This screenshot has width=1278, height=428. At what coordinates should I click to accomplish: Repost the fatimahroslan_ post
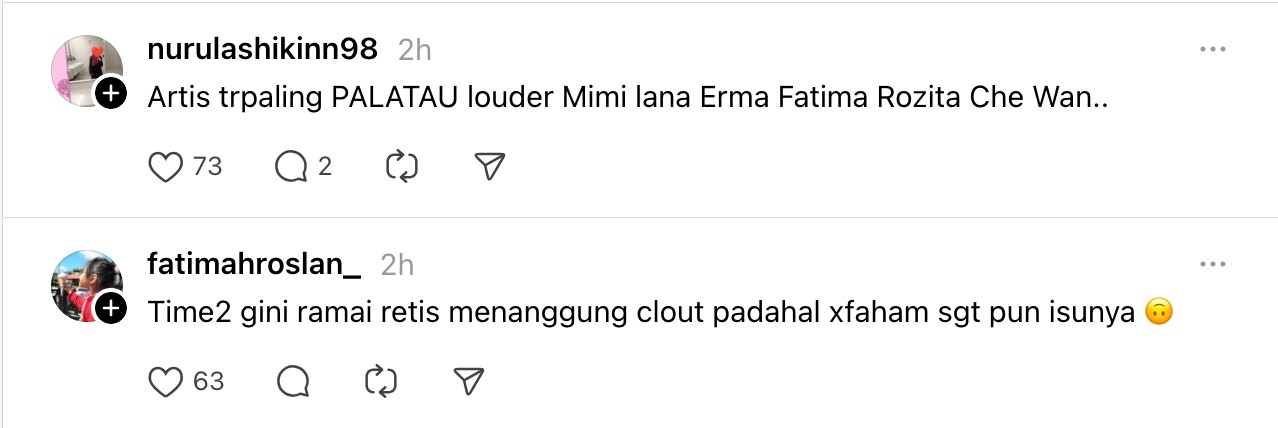click(381, 381)
